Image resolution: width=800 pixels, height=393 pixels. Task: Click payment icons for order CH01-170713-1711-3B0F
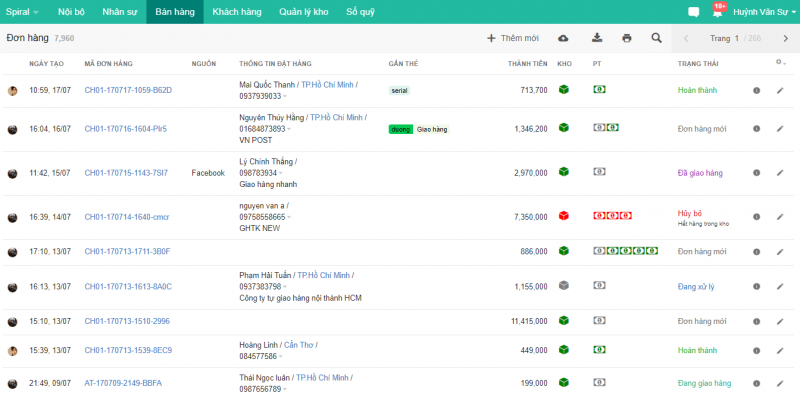(626, 251)
